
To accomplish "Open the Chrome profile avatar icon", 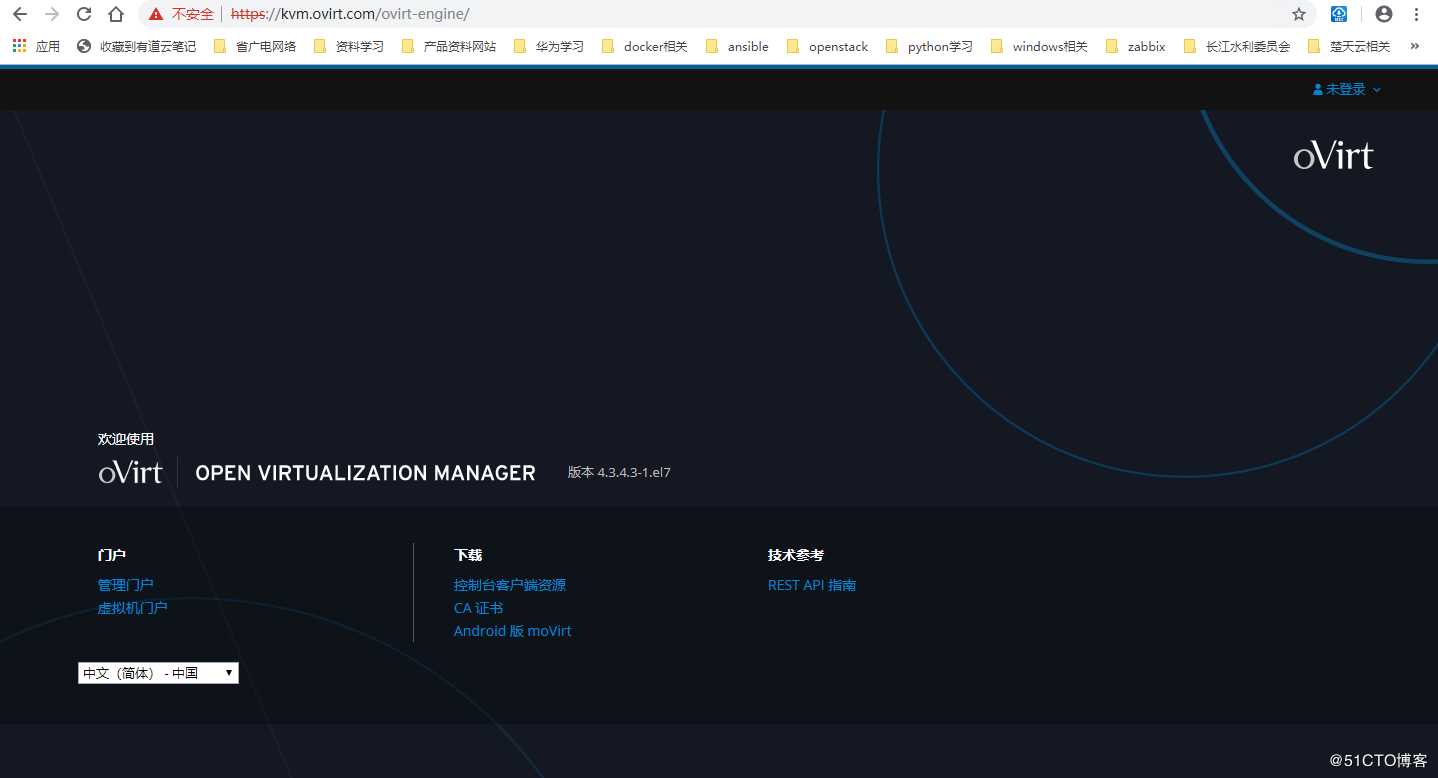I will click(x=1384, y=14).
